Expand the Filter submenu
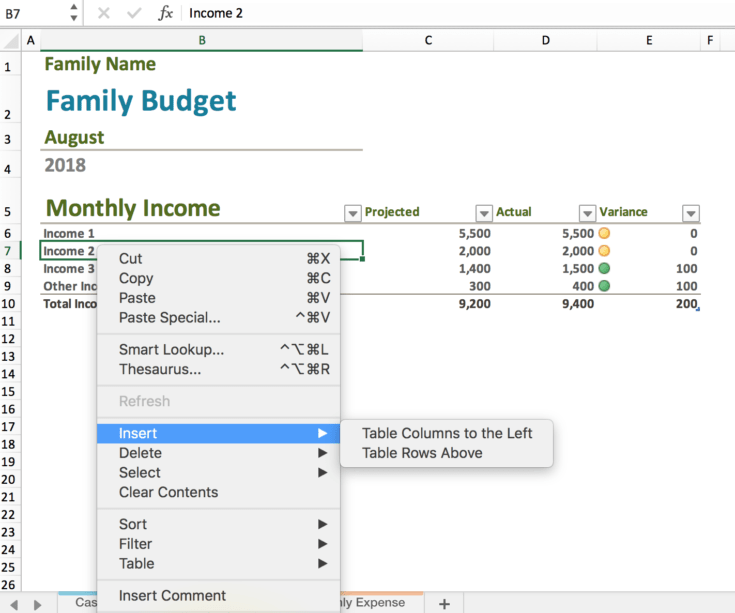 pos(218,544)
